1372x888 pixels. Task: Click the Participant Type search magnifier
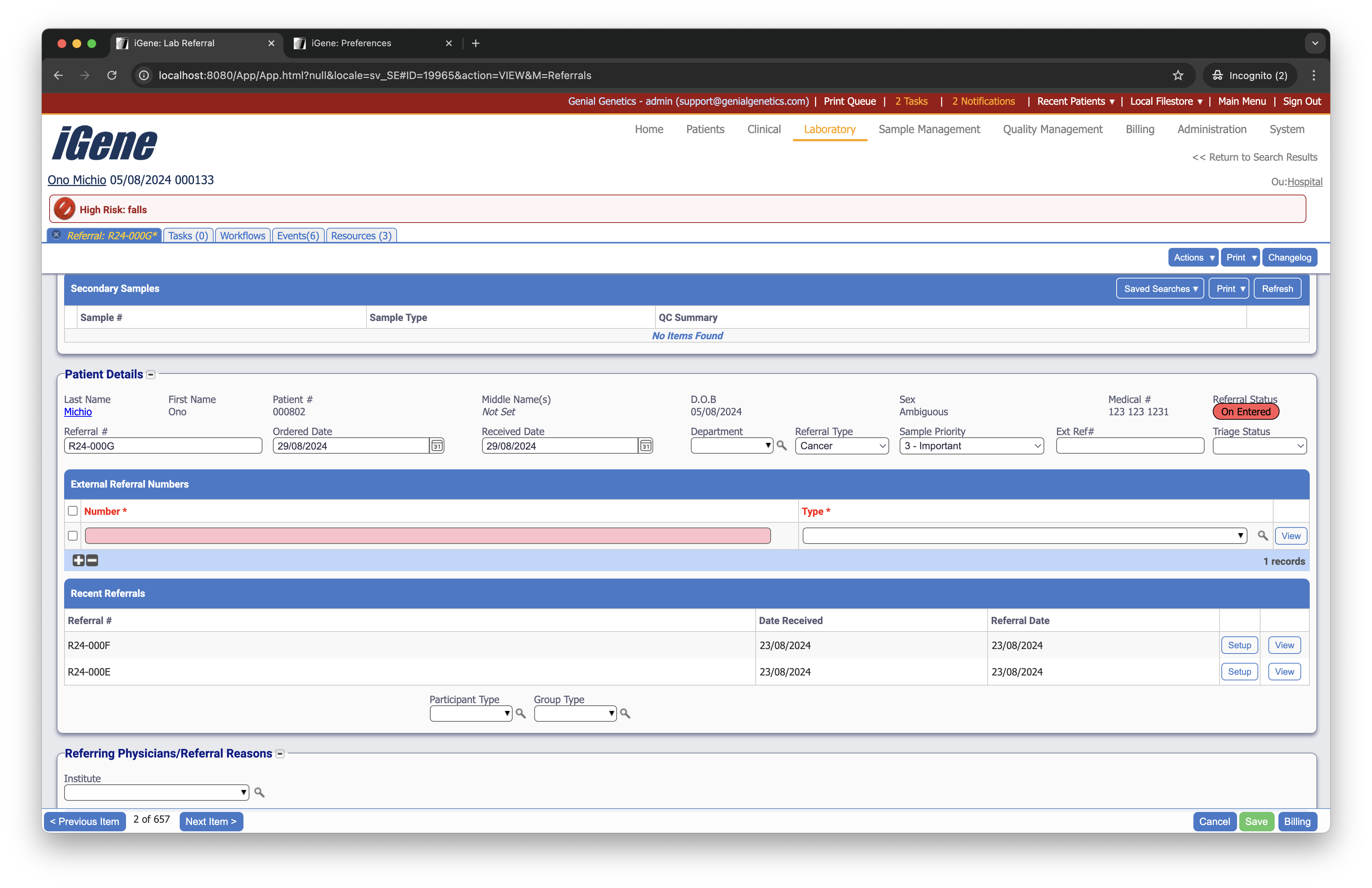520,714
